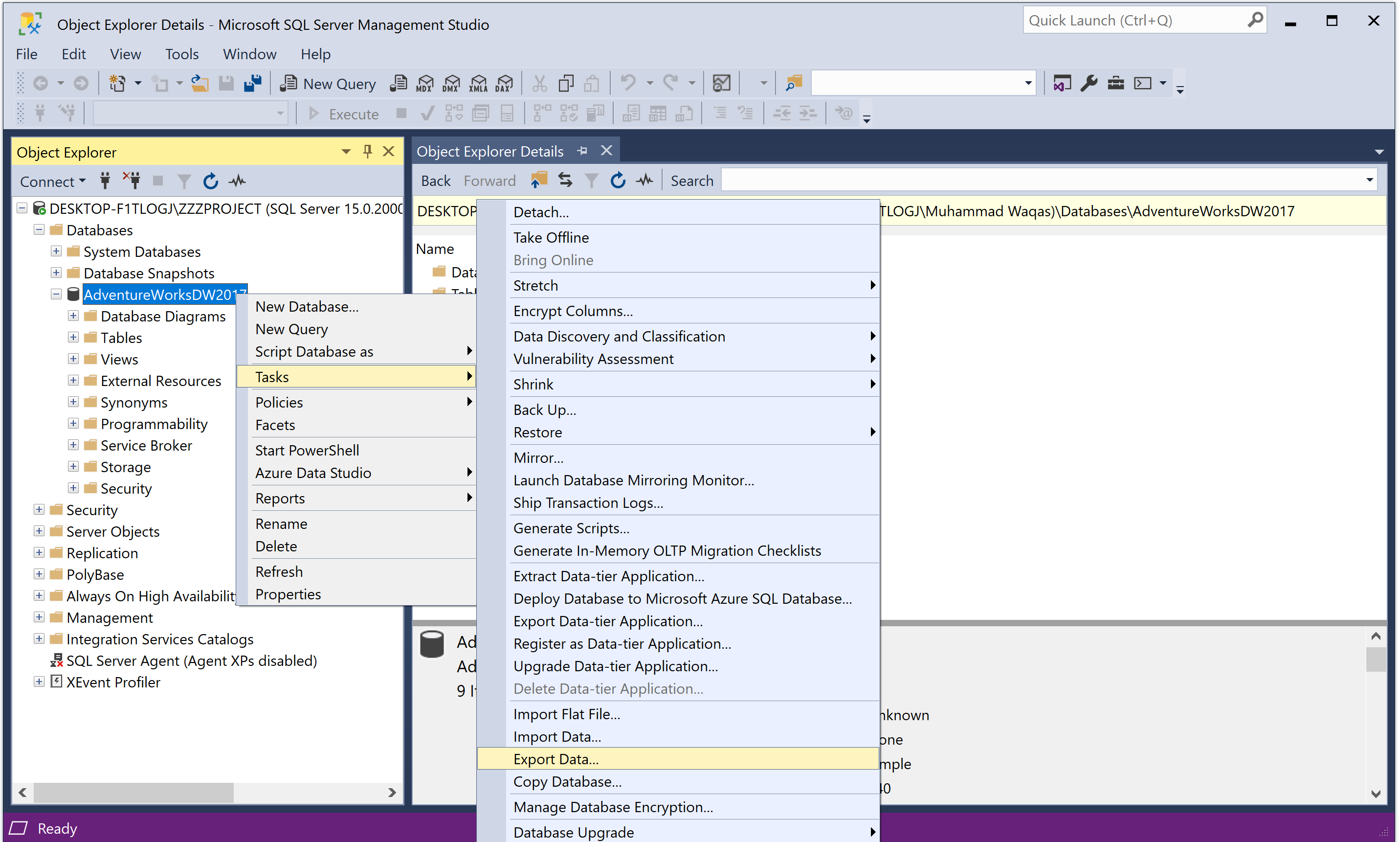Click the Refresh icon in Object Explorer toolbar

tap(210, 182)
